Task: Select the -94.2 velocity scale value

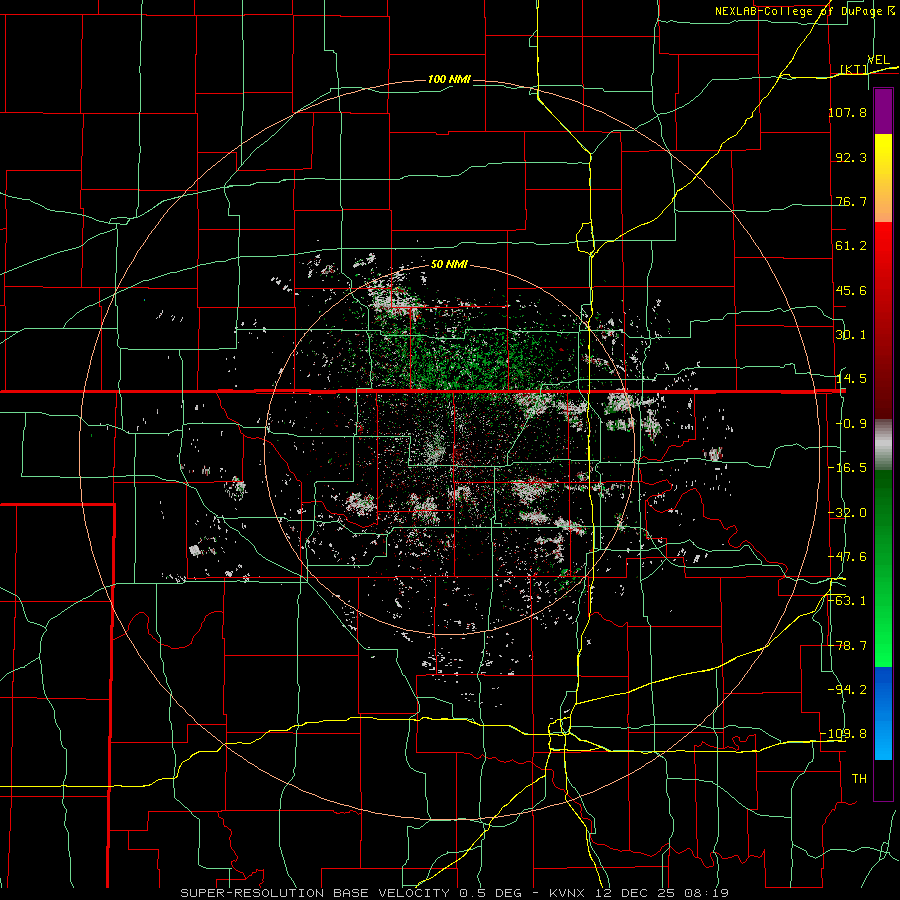Action: point(847,689)
